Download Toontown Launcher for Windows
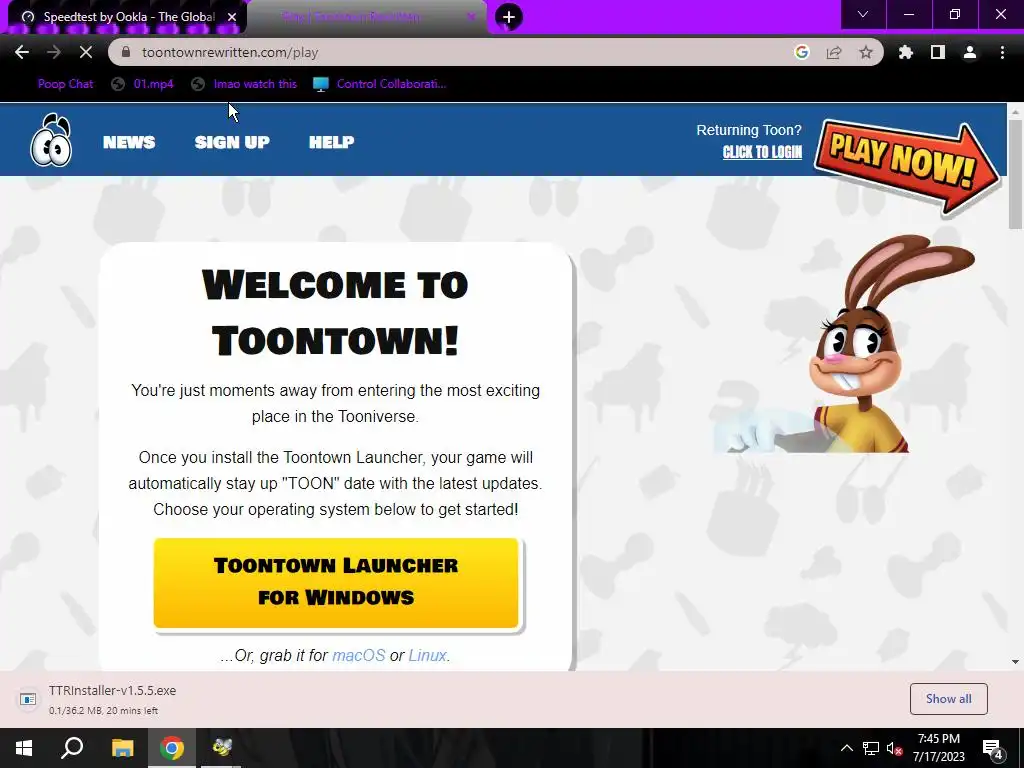The height and width of the screenshot is (768, 1024). [336, 583]
